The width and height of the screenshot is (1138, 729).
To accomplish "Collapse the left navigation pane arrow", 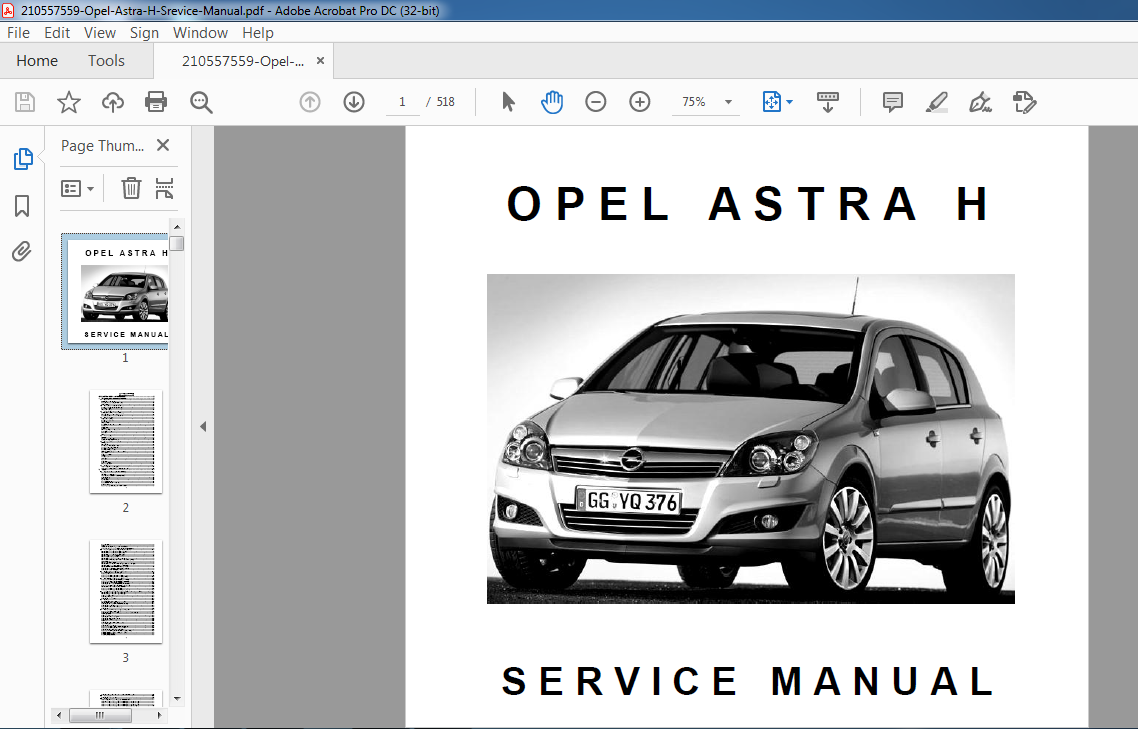I will click(x=203, y=427).
